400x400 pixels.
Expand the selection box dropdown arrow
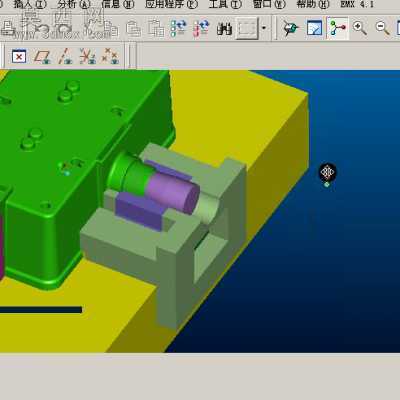[x=264, y=28]
